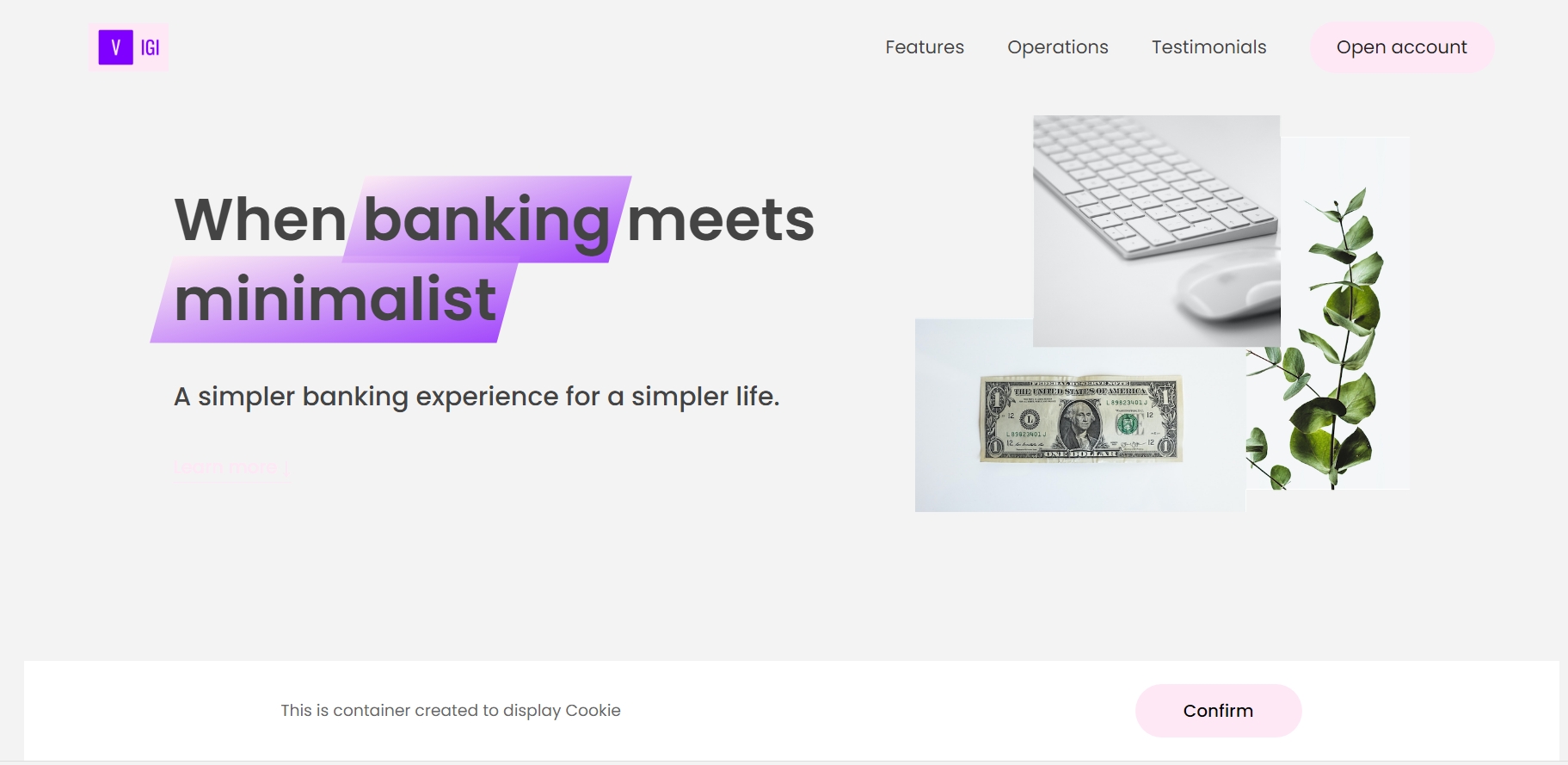Click the highlighted word minimalist
Screen dimensions: 1568x765
335,300
